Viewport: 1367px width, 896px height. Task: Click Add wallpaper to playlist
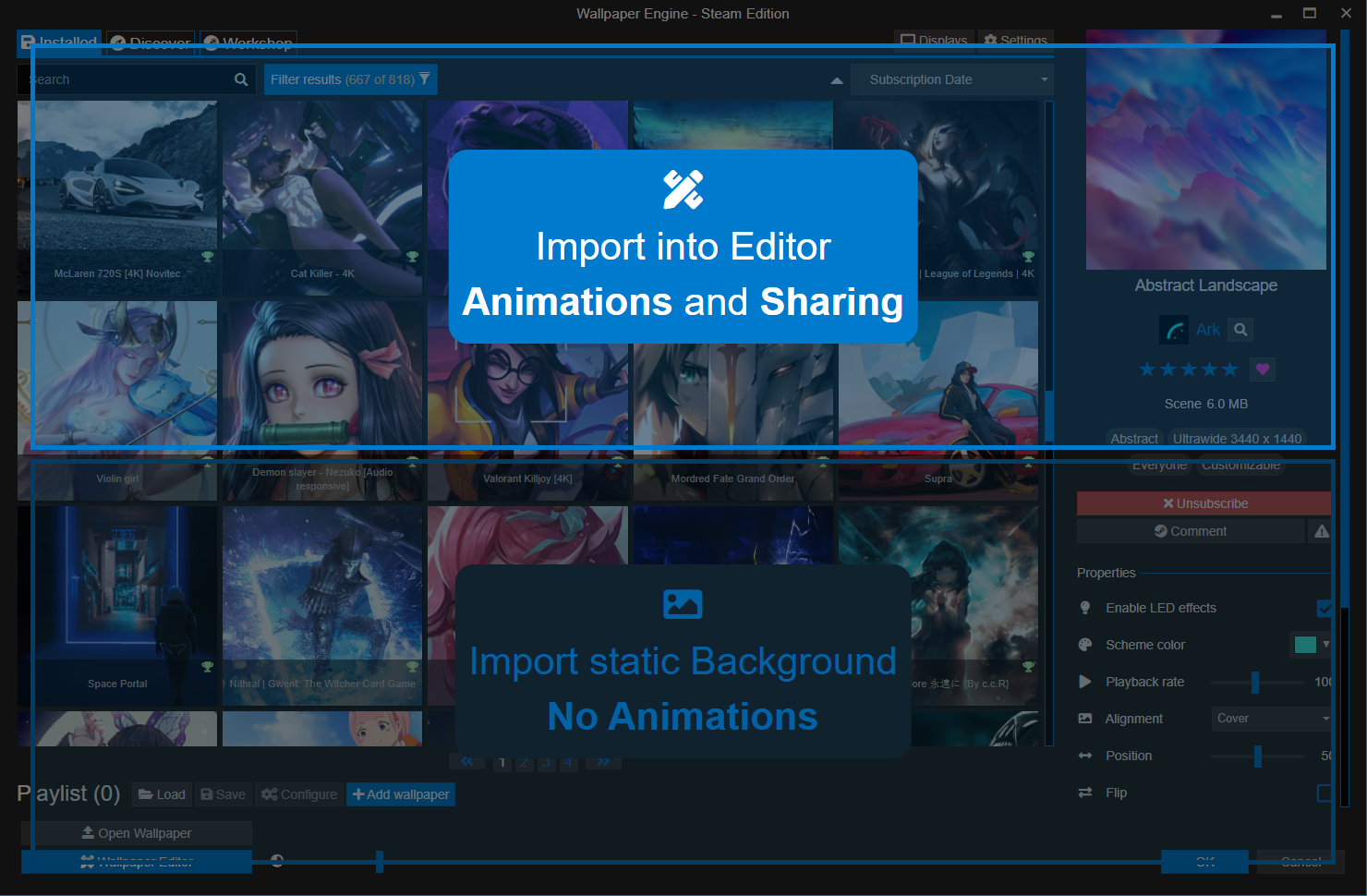[x=401, y=794]
